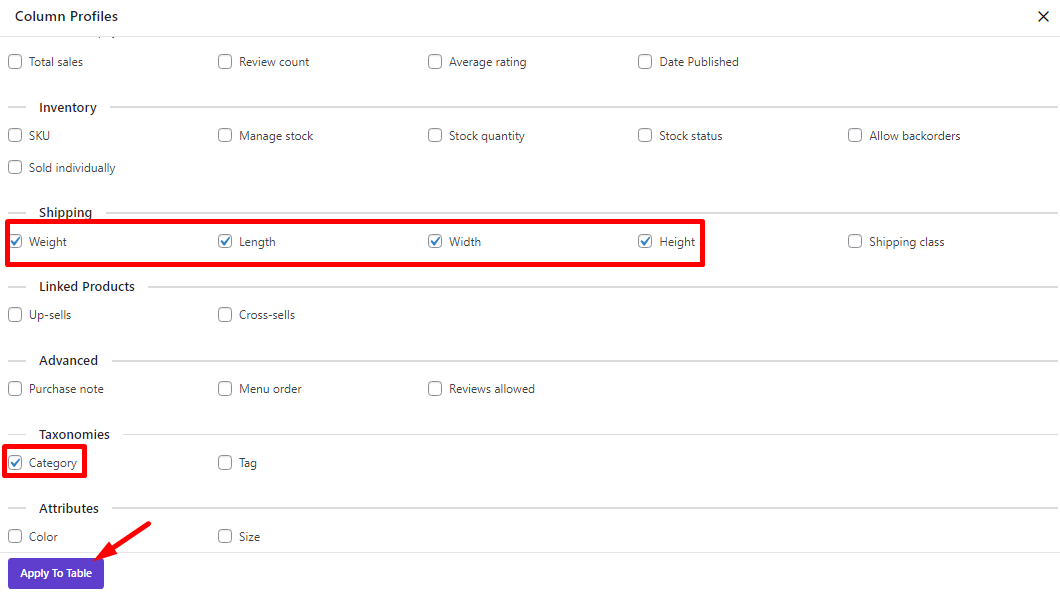
Task: Enable the Date Published column
Action: pos(645,61)
